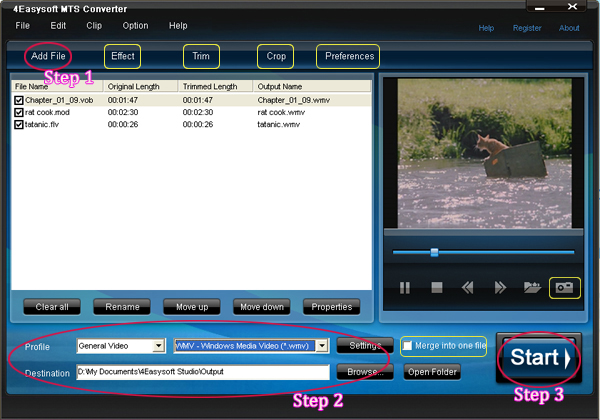The height and width of the screenshot is (420, 600).
Task: Click the Move up button
Action: pyautogui.click(x=192, y=307)
